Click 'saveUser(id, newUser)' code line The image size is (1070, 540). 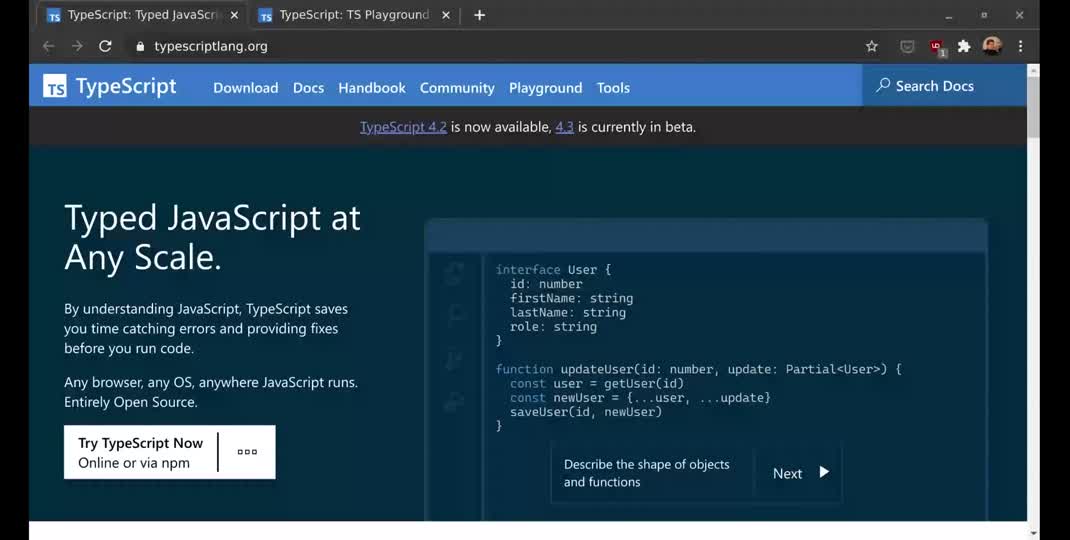(x=585, y=412)
